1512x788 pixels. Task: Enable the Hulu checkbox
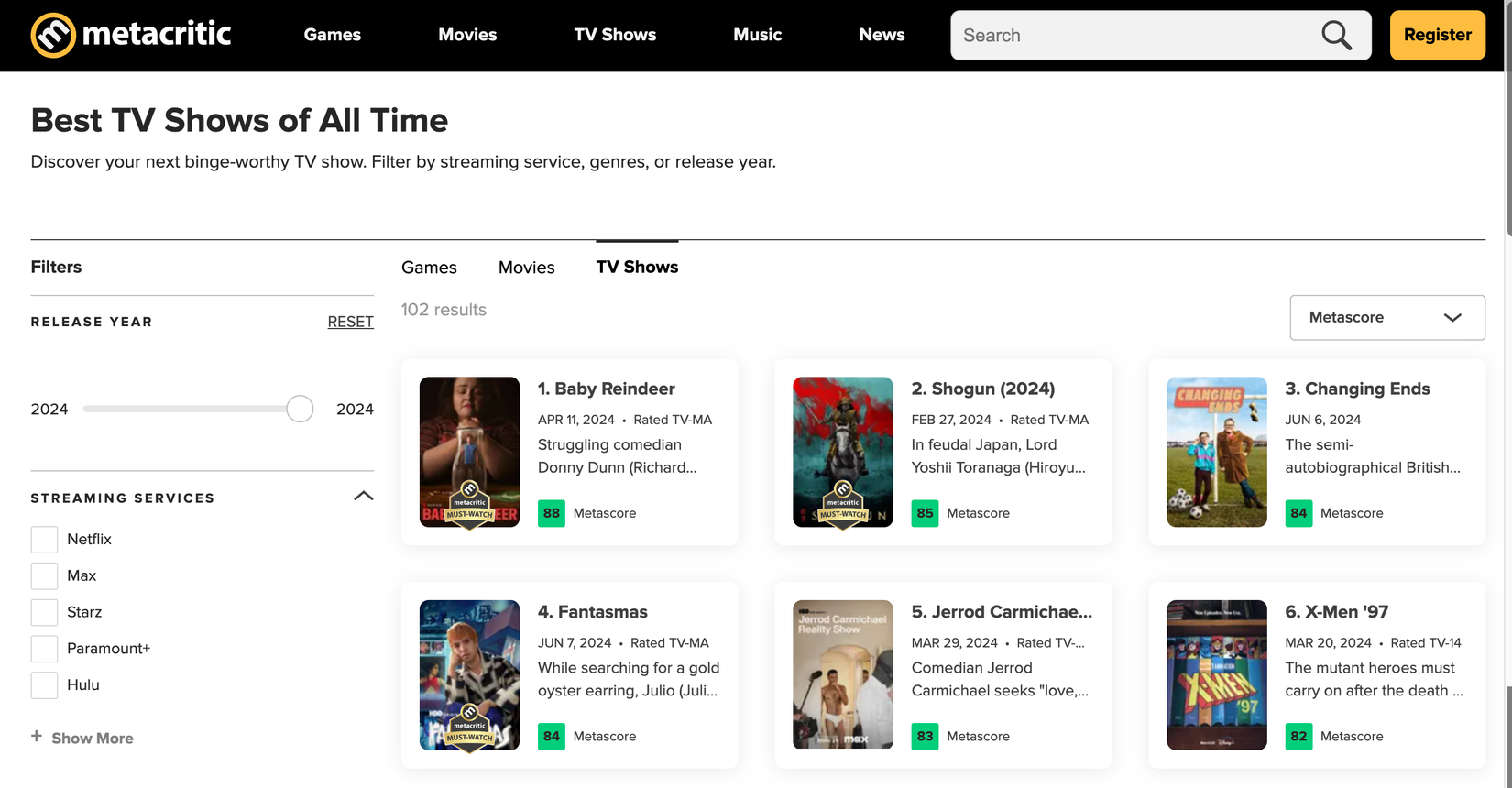44,685
